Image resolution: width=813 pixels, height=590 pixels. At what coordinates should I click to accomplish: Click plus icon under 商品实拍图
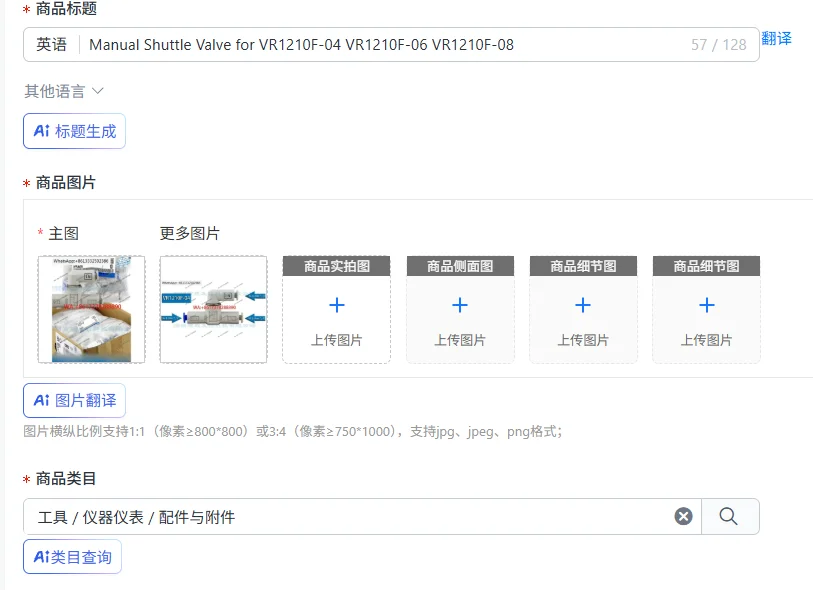point(337,305)
